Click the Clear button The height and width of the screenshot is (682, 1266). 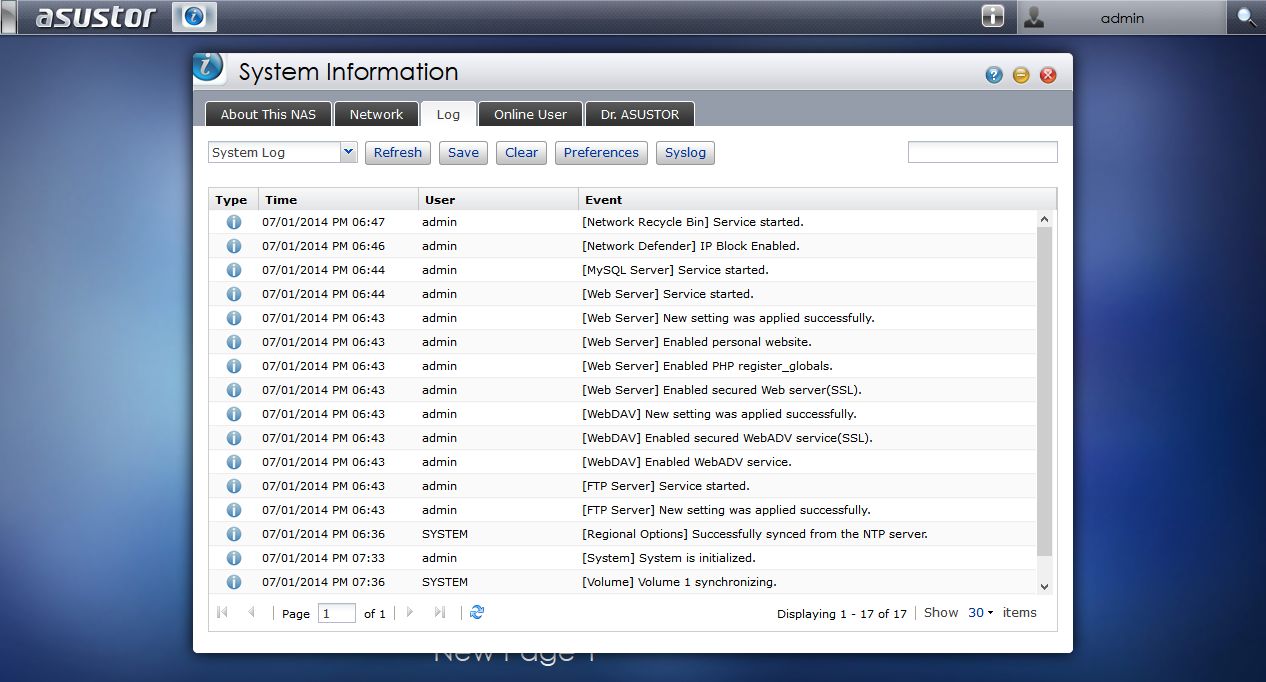pos(521,152)
